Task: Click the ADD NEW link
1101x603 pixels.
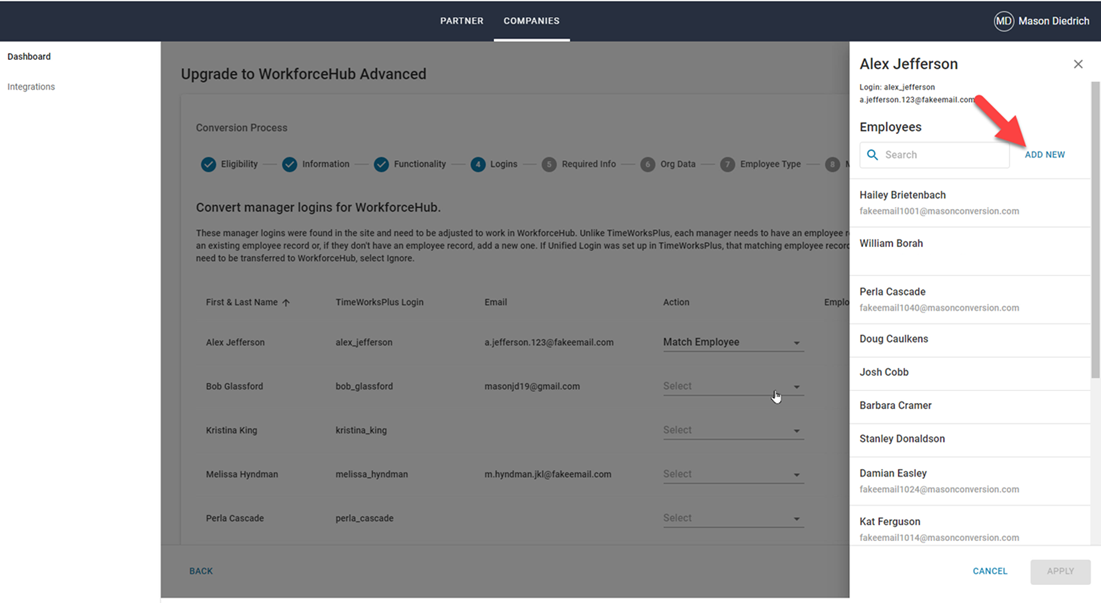Action: click(x=1044, y=154)
